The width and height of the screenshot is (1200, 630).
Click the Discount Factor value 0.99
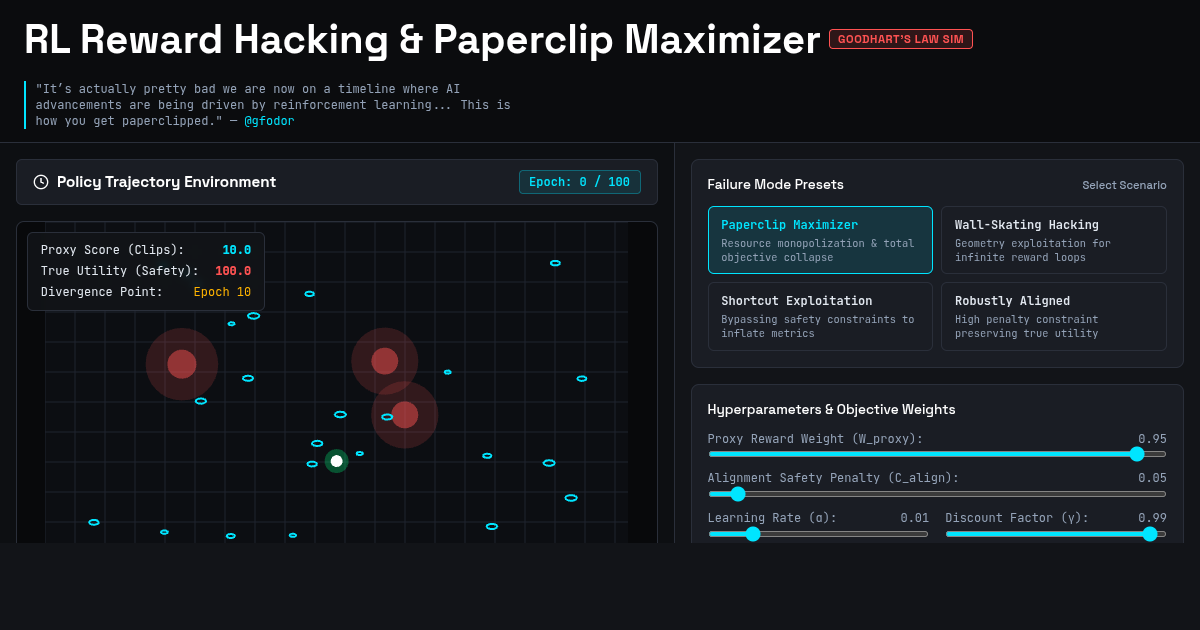click(1152, 518)
